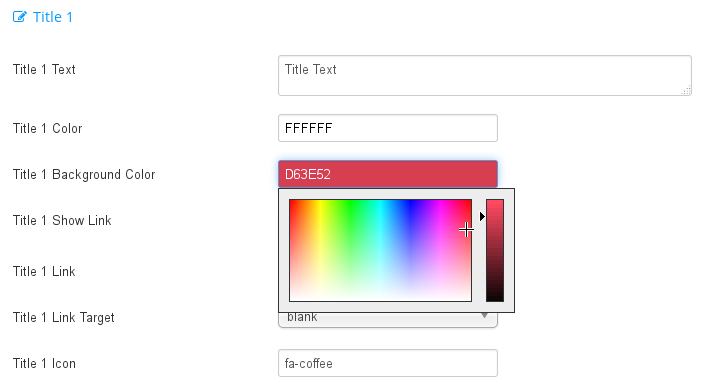Click the Title 1 section heading
The height and width of the screenshot is (391, 701).
point(52,17)
